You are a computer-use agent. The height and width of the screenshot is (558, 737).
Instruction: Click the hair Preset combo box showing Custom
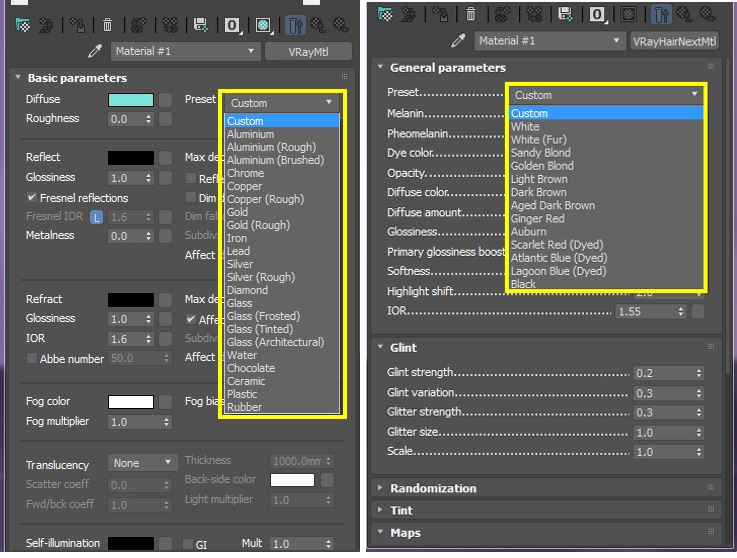[x=606, y=95]
